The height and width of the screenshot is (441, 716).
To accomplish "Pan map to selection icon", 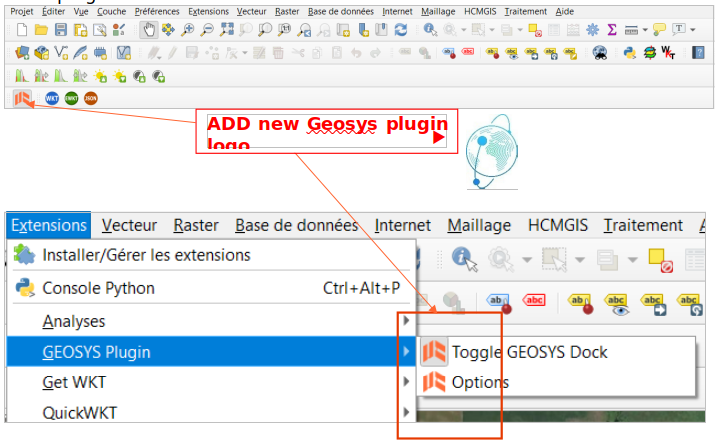I will [168, 30].
